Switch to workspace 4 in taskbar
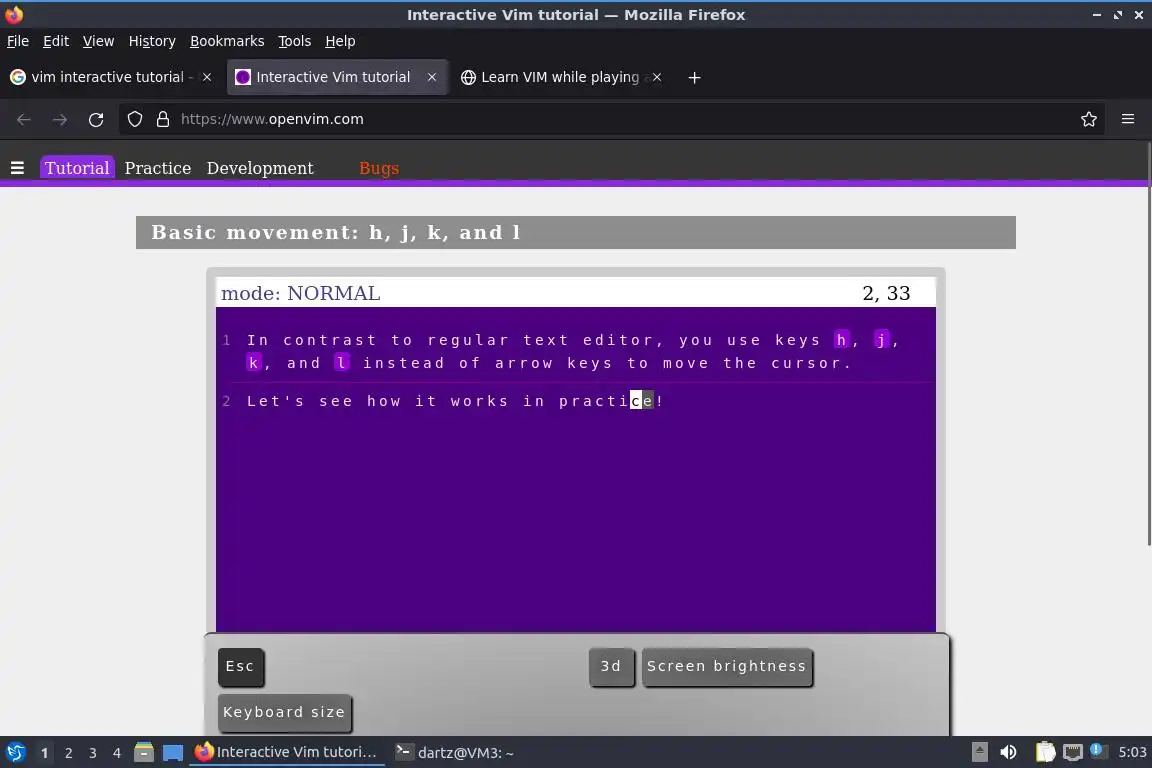The image size is (1152, 768). pos(117,753)
